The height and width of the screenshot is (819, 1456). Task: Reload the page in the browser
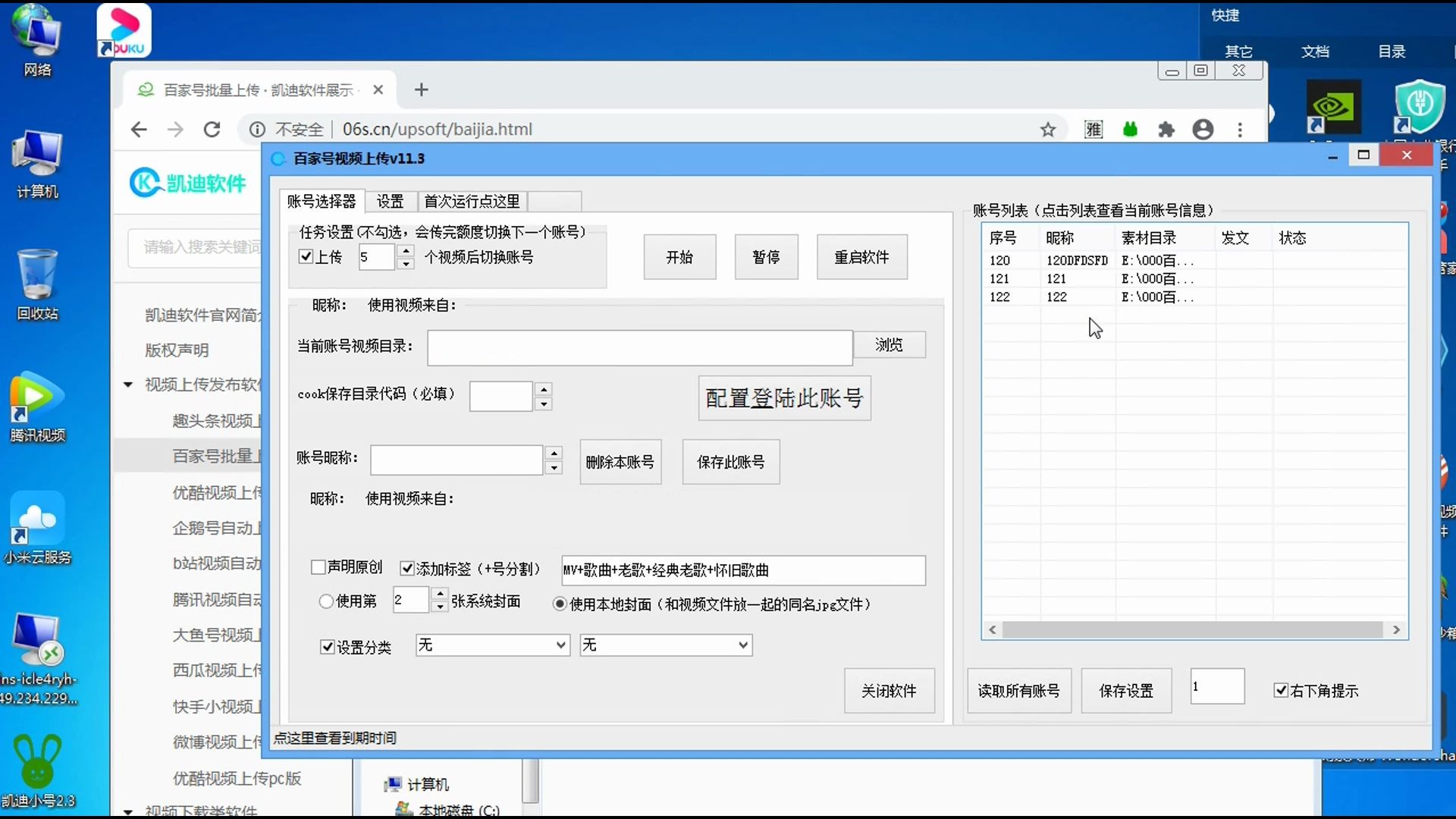click(x=212, y=130)
